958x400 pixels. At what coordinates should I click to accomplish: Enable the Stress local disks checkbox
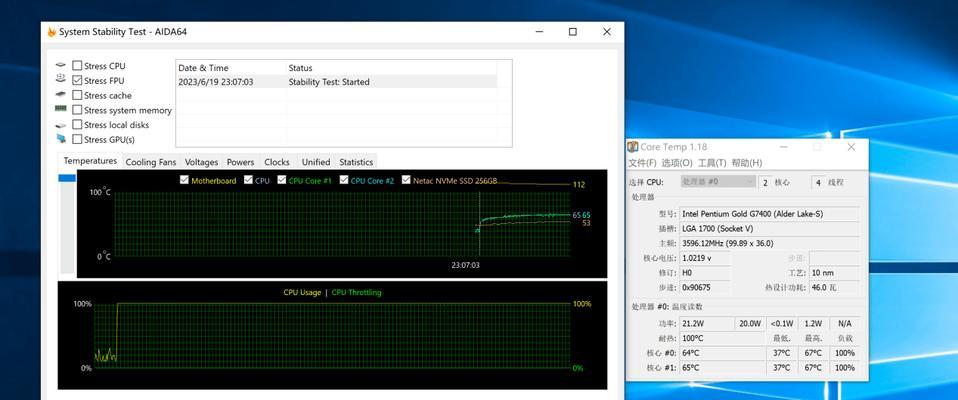pyautogui.click(x=77, y=125)
